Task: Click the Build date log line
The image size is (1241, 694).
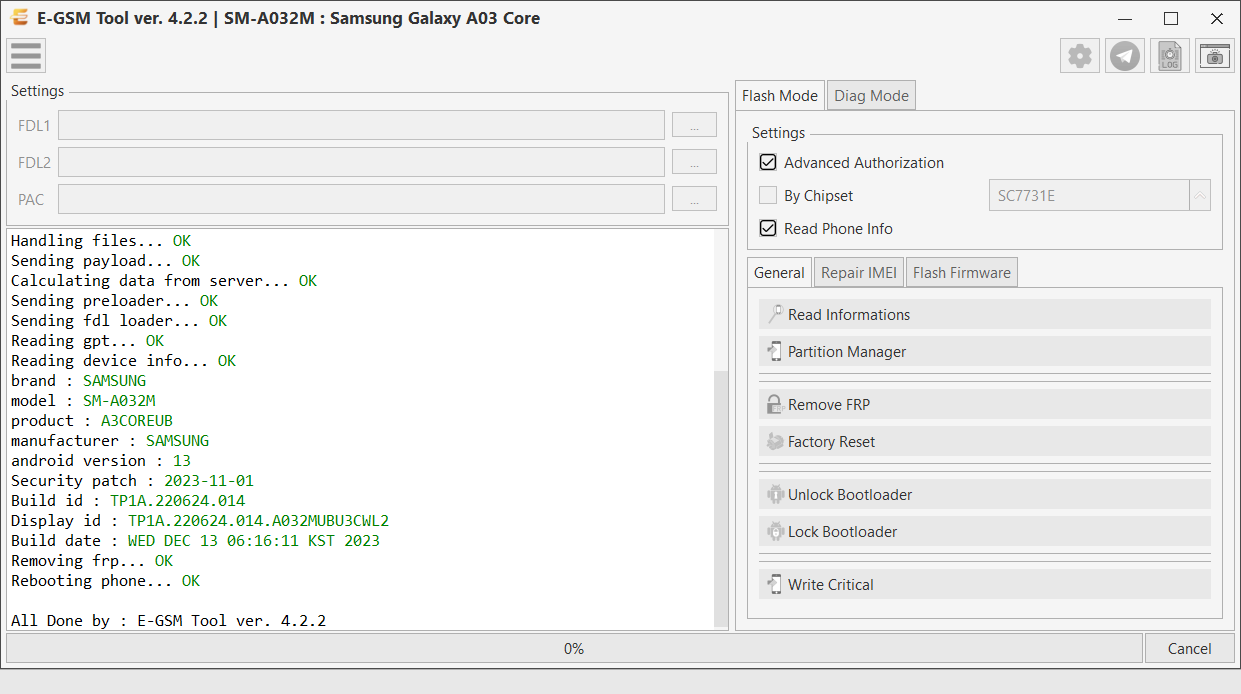Action: pos(195,540)
